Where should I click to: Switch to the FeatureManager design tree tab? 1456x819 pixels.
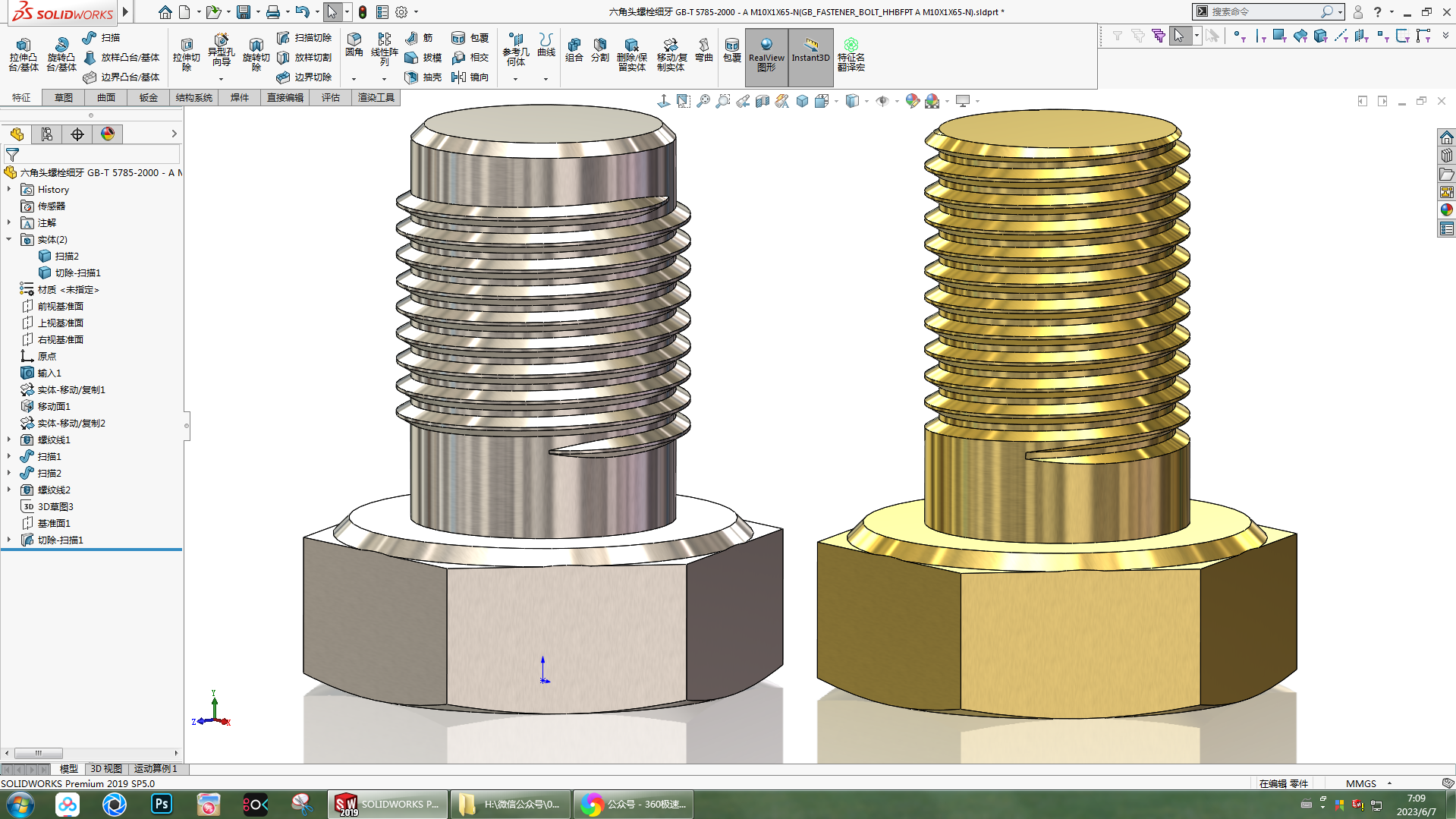(17, 134)
